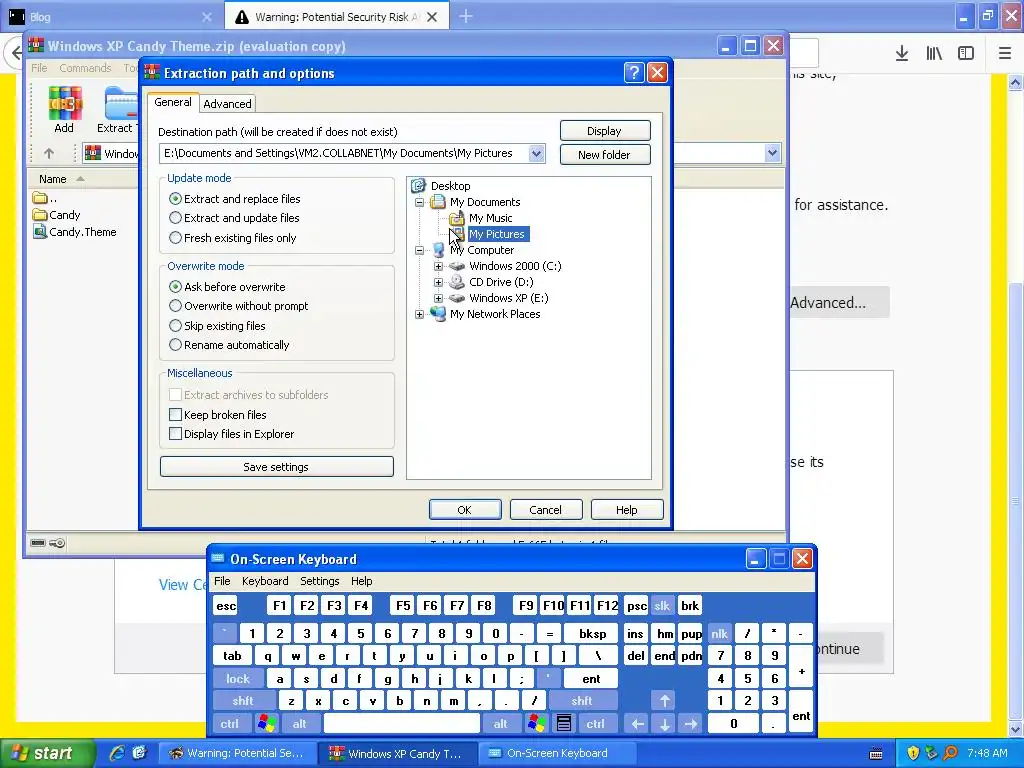Click the magnifier icon in system tray
This screenshot has width=1024, height=768.
coord(950,753)
